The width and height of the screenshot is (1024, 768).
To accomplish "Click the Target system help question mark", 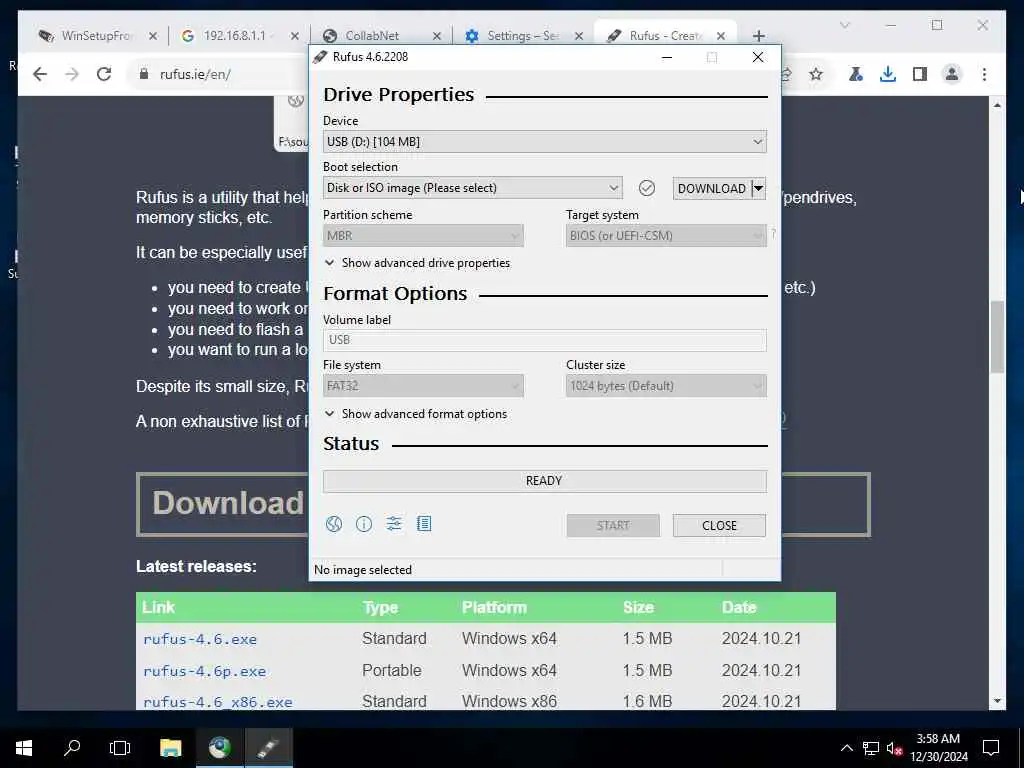I will coord(774,233).
